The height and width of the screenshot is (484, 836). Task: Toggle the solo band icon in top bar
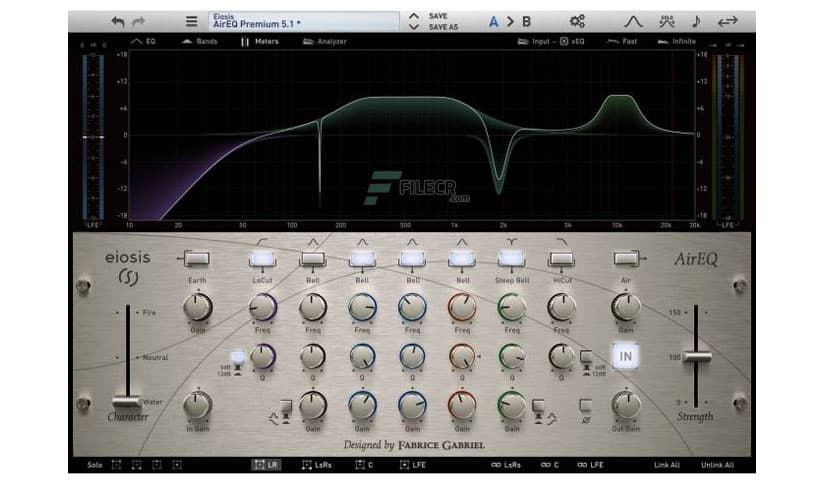(x=666, y=21)
